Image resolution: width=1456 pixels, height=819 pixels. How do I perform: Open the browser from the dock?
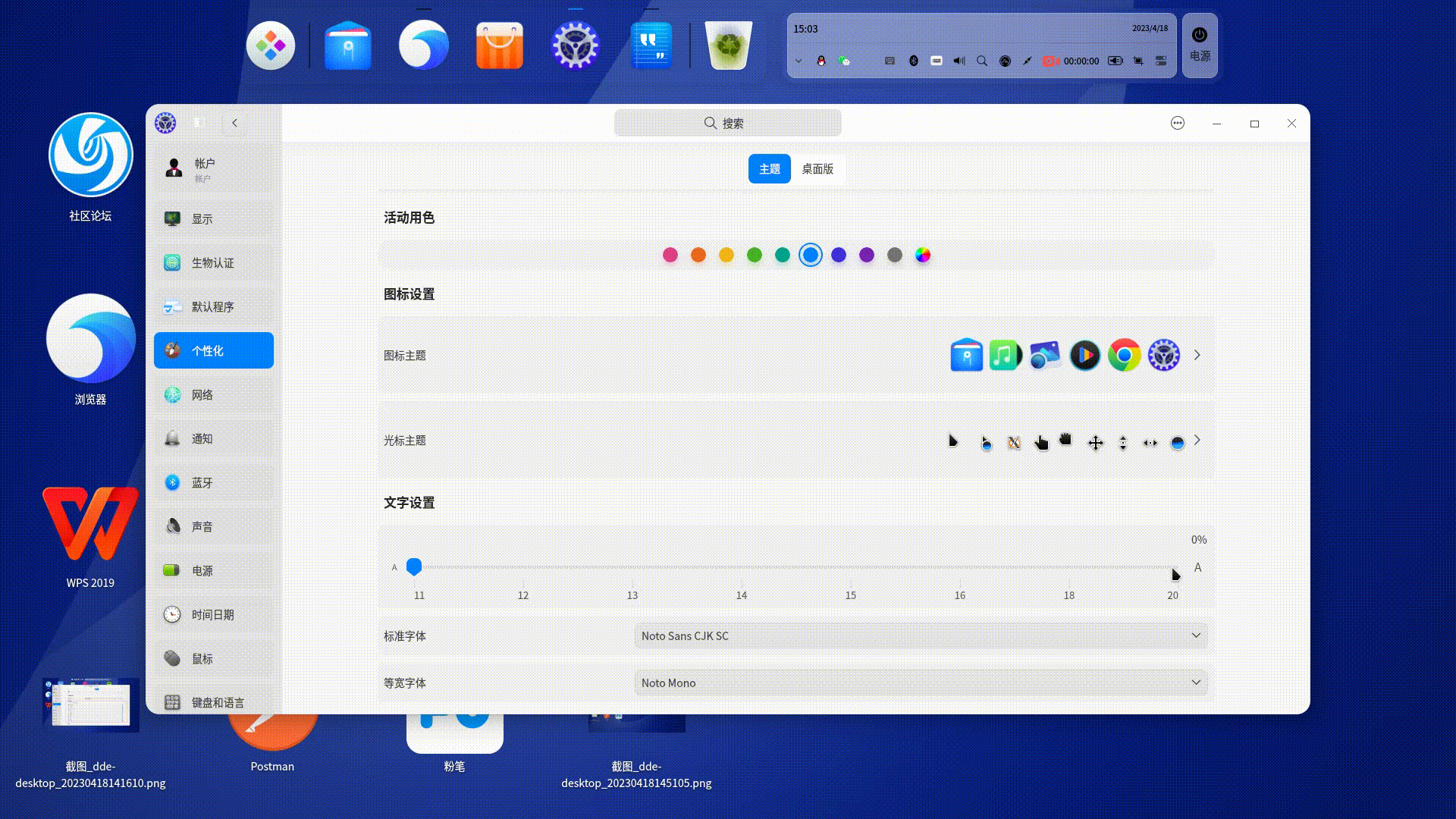[423, 45]
